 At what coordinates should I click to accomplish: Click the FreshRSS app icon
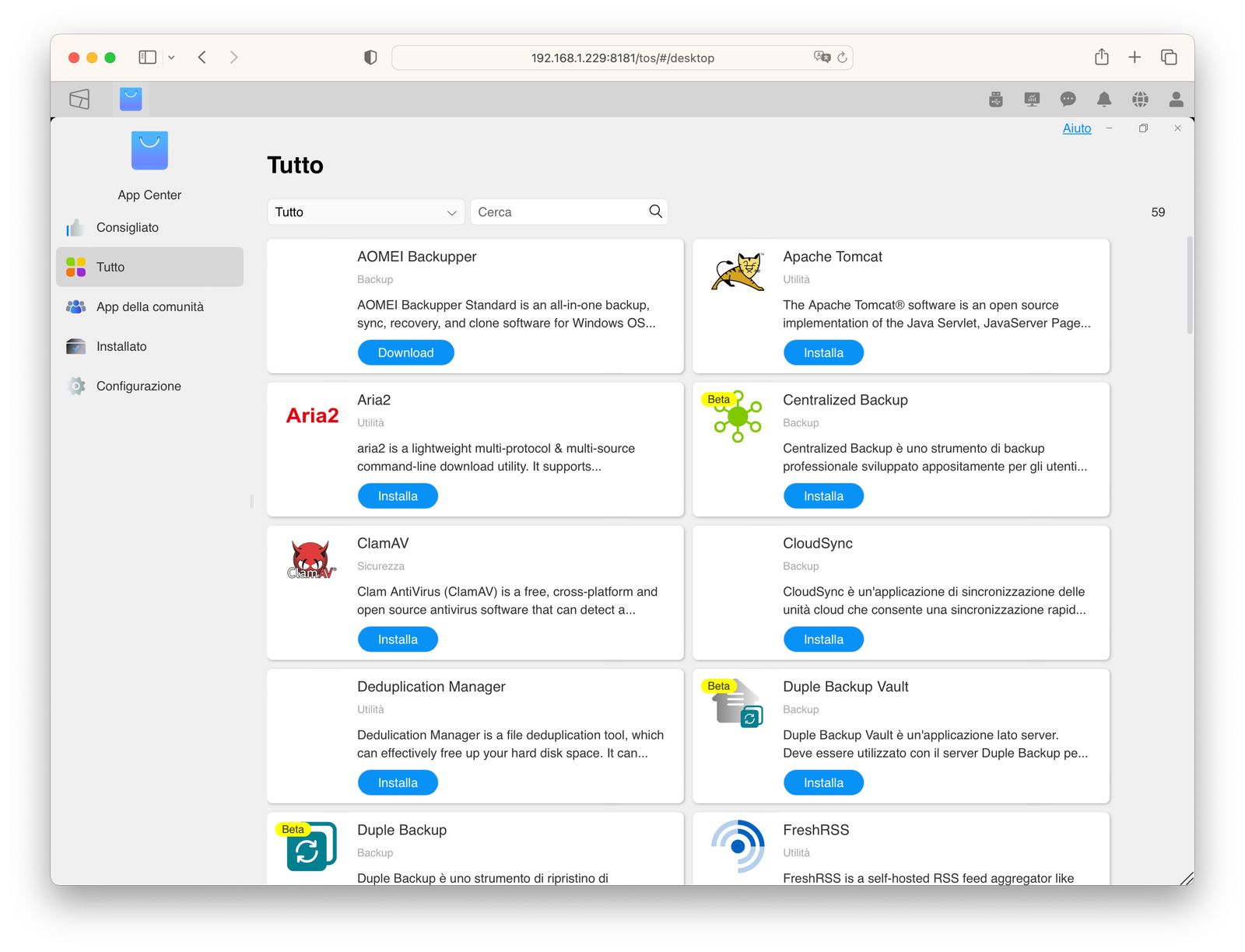(x=738, y=846)
